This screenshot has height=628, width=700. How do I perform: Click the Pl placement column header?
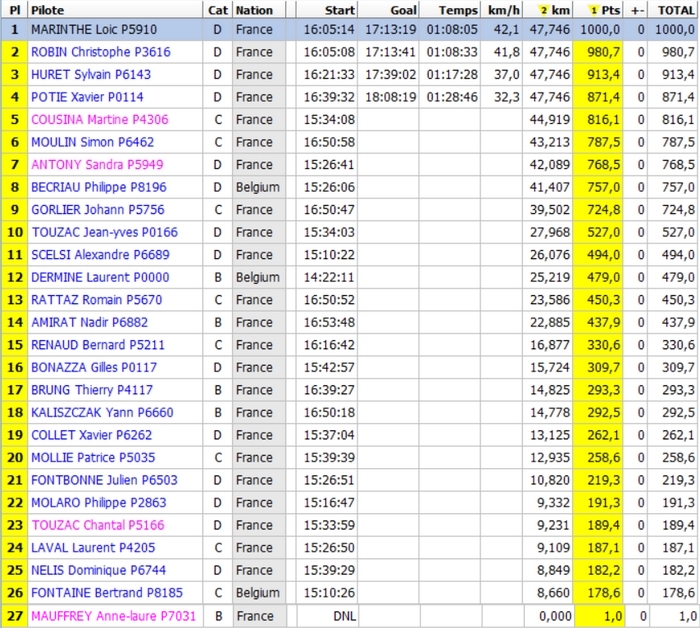pos(14,10)
